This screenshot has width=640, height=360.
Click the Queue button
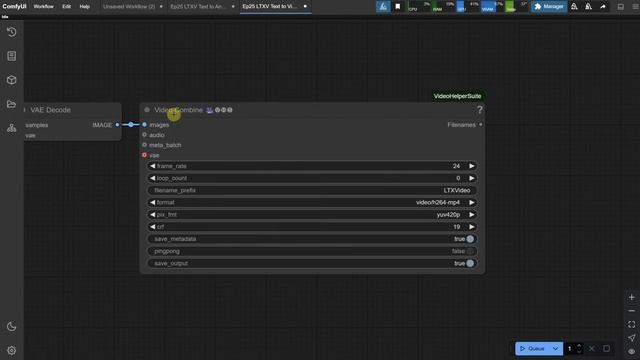(533, 349)
